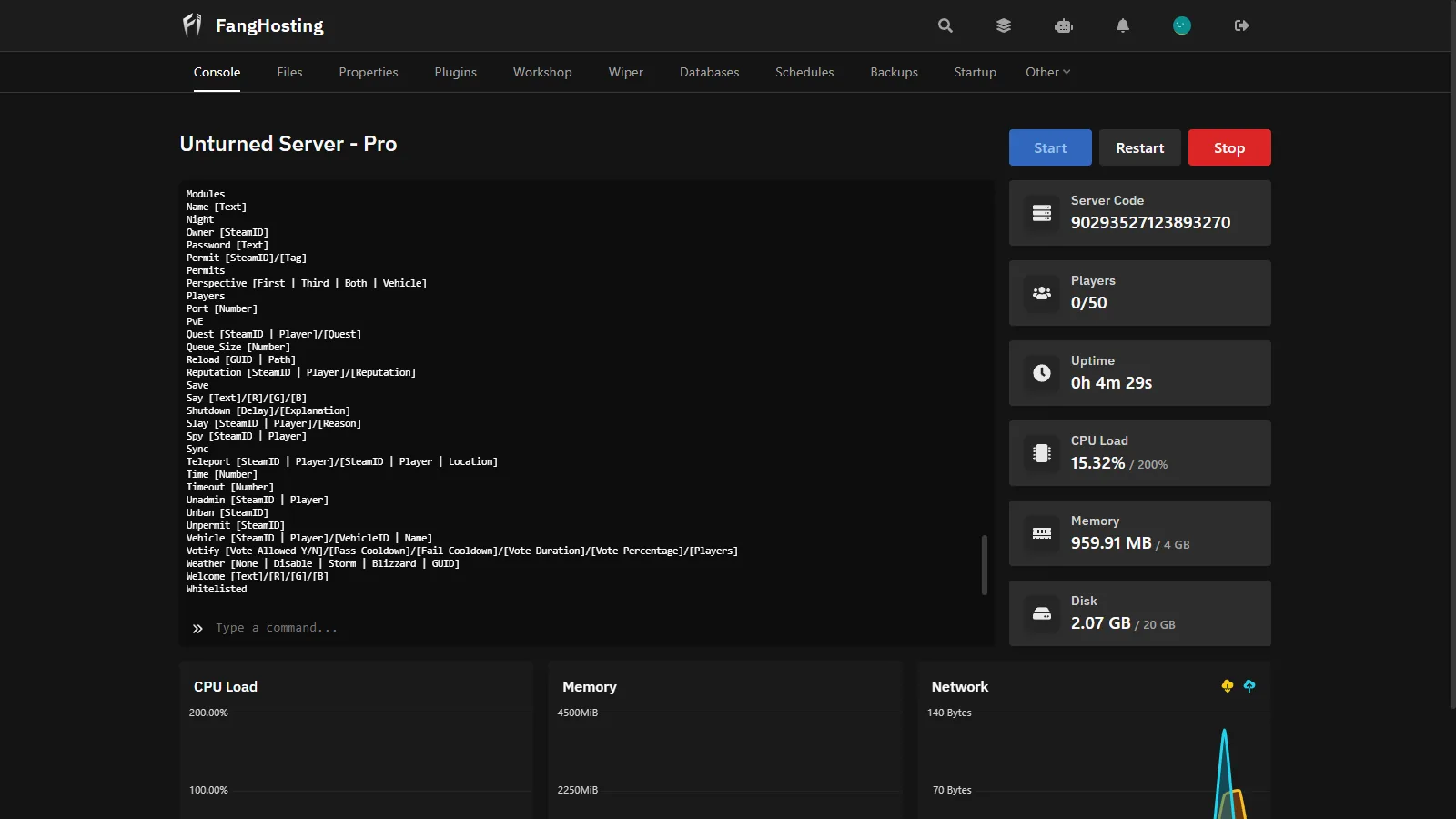The image size is (1456, 819).
Task: Open the Properties tab
Action: coord(369,72)
